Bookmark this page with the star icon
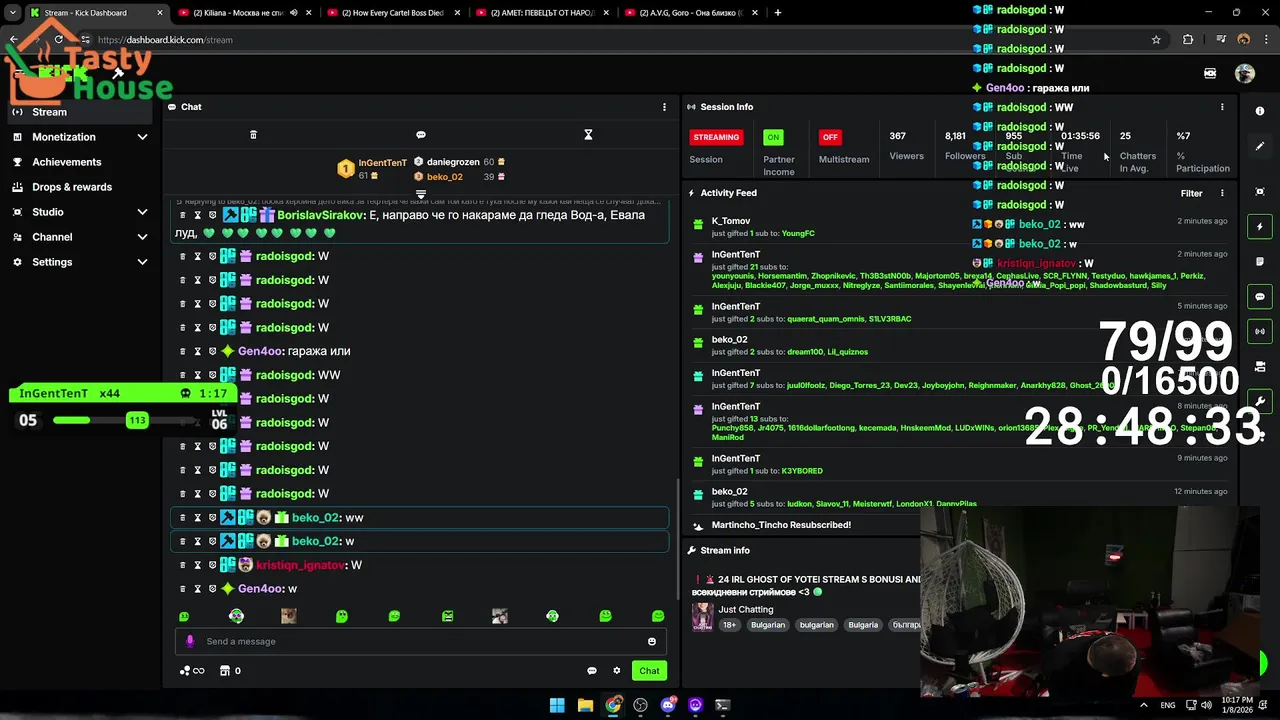The height and width of the screenshot is (720, 1280). pos(1156,40)
